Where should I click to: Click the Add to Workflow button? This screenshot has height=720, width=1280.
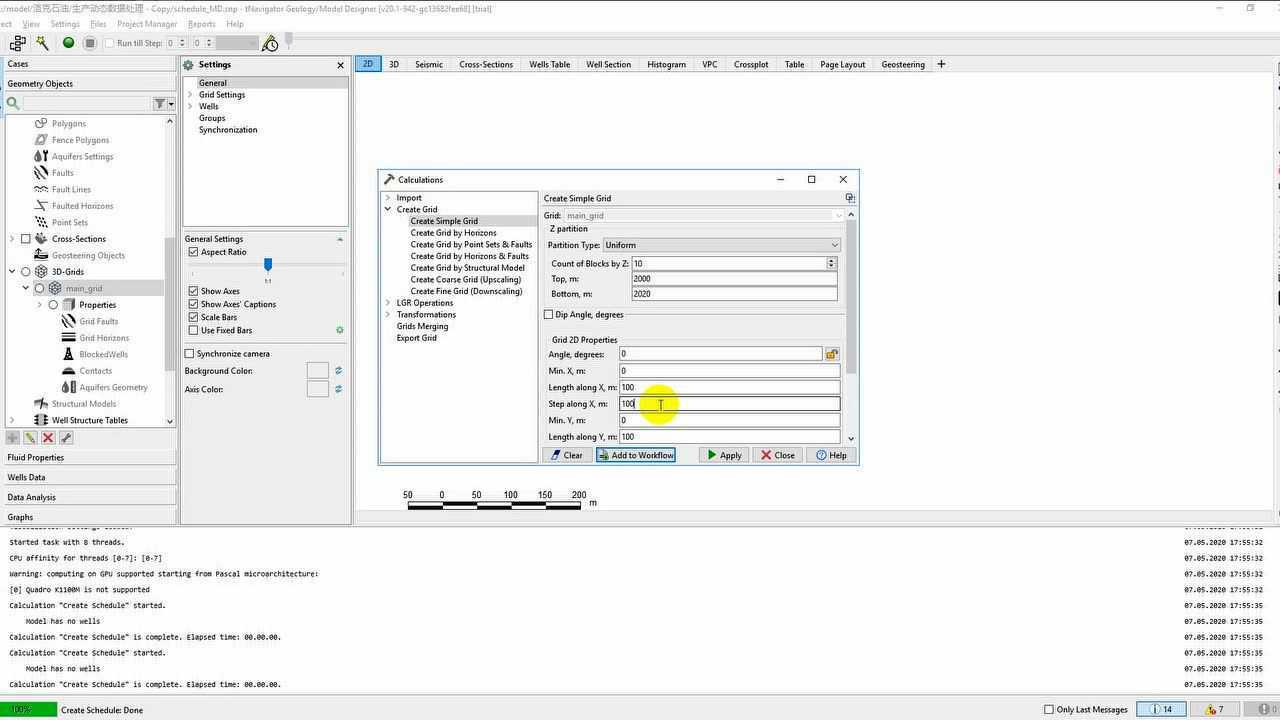(x=636, y=455)
